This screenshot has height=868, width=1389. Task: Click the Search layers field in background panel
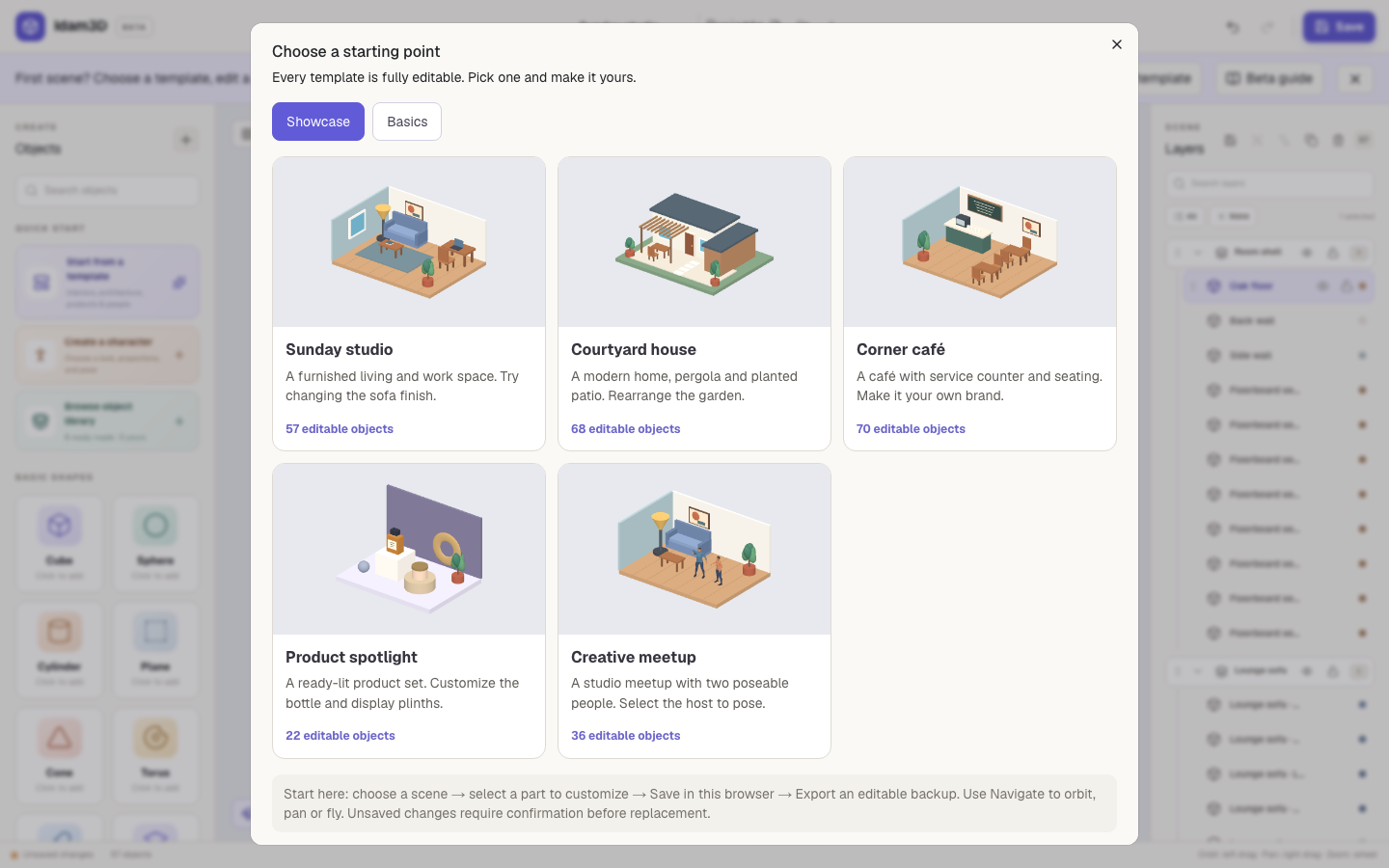coord(1269,183)
